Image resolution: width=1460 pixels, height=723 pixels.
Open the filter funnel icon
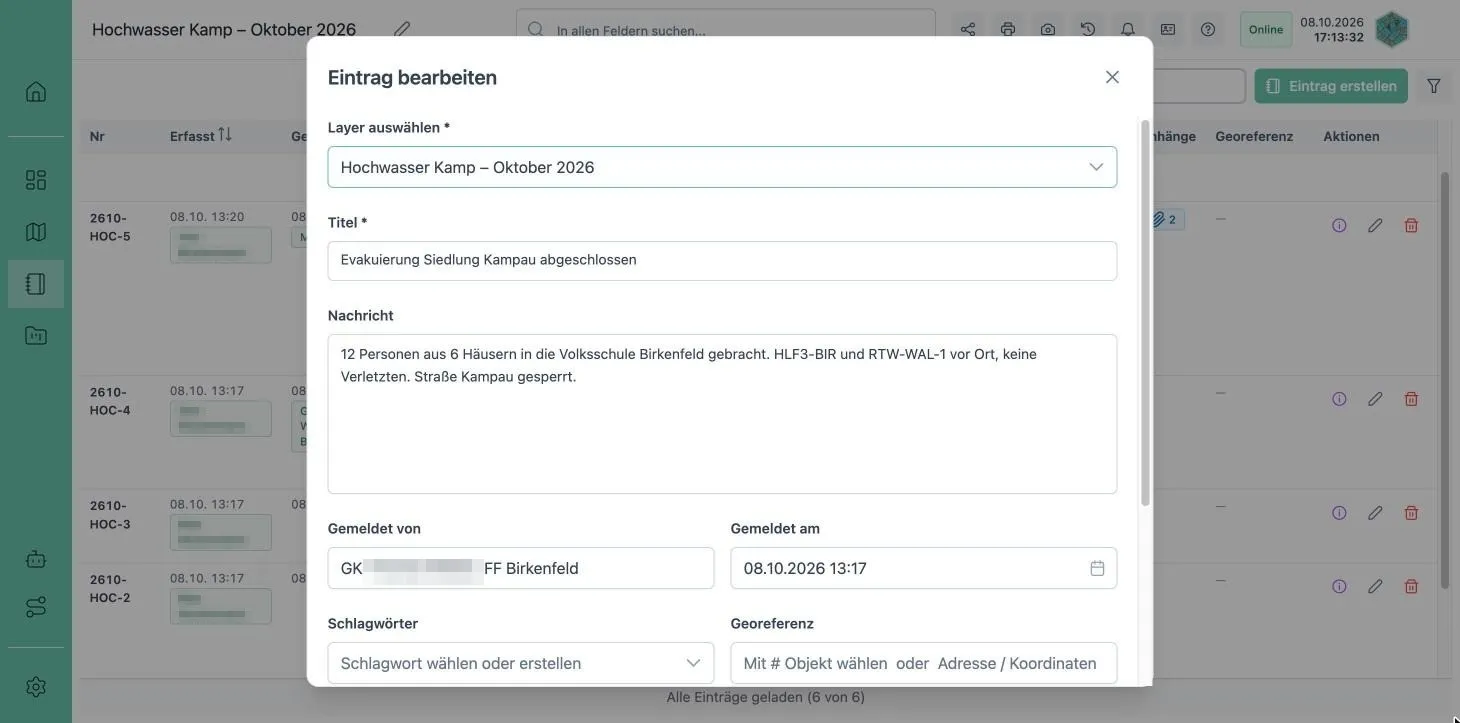[1434, 86]
